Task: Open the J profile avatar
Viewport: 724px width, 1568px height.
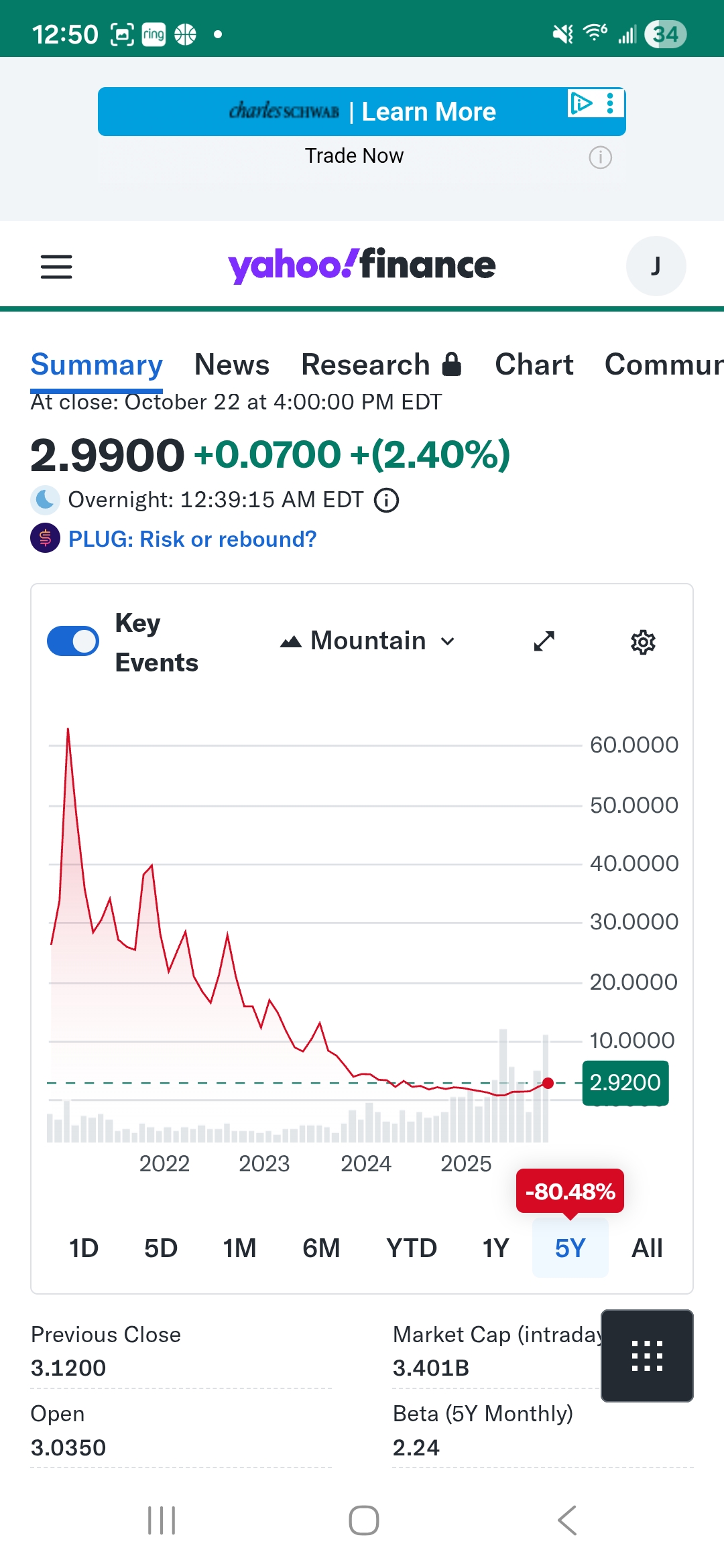Action: pyautogui.click(x=656, y=266)
